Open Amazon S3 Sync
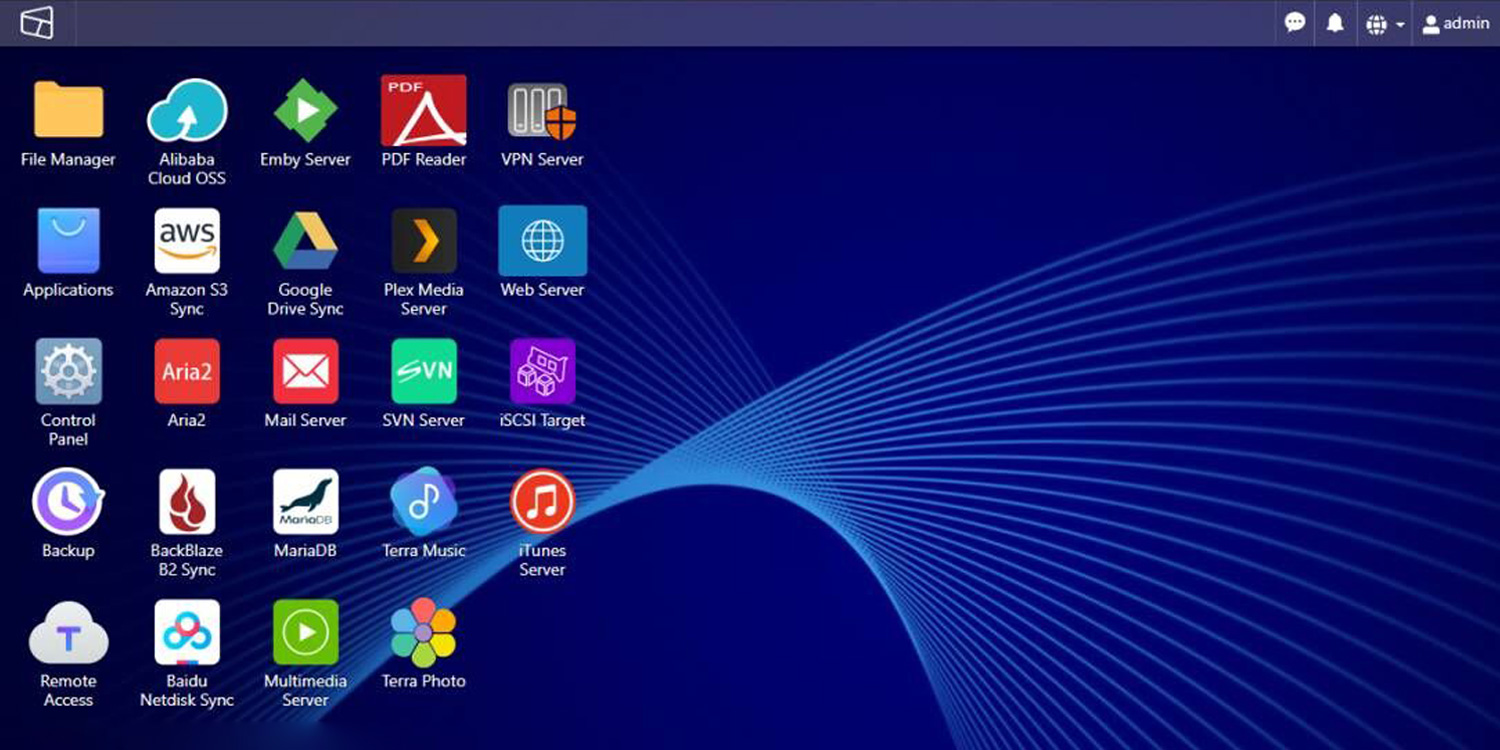 tap(187, 241)
